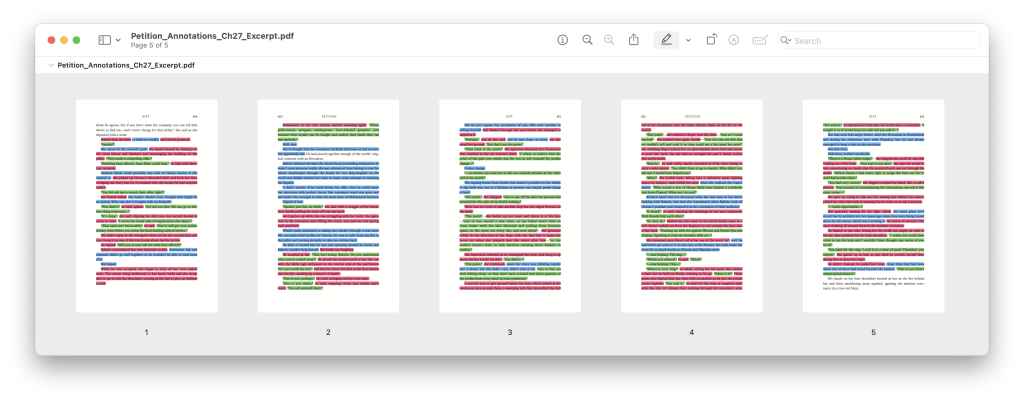The image size is (1024, 402).
Task: Collapse the Petition_Annotations_Ch27_Excerpt.pdf disclosure triangle
Action: 51,65
